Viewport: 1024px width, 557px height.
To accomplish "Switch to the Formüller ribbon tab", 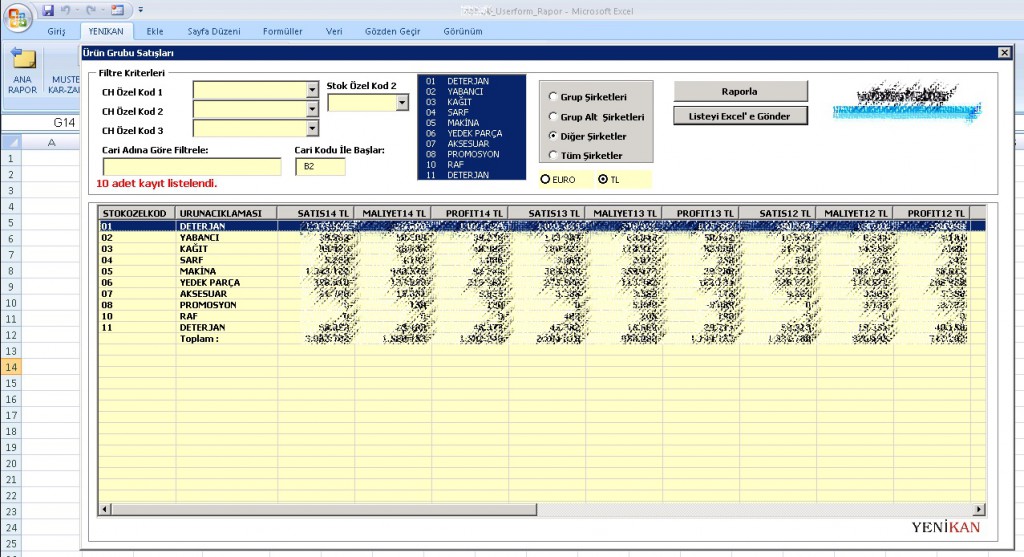I will pos(282,31).
